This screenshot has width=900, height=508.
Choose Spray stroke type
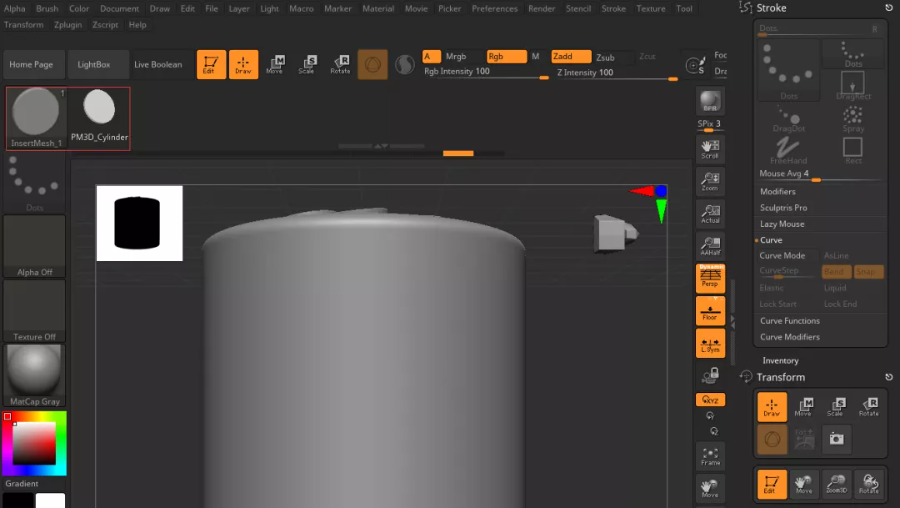pyautogui.click(x=853, y=119)
